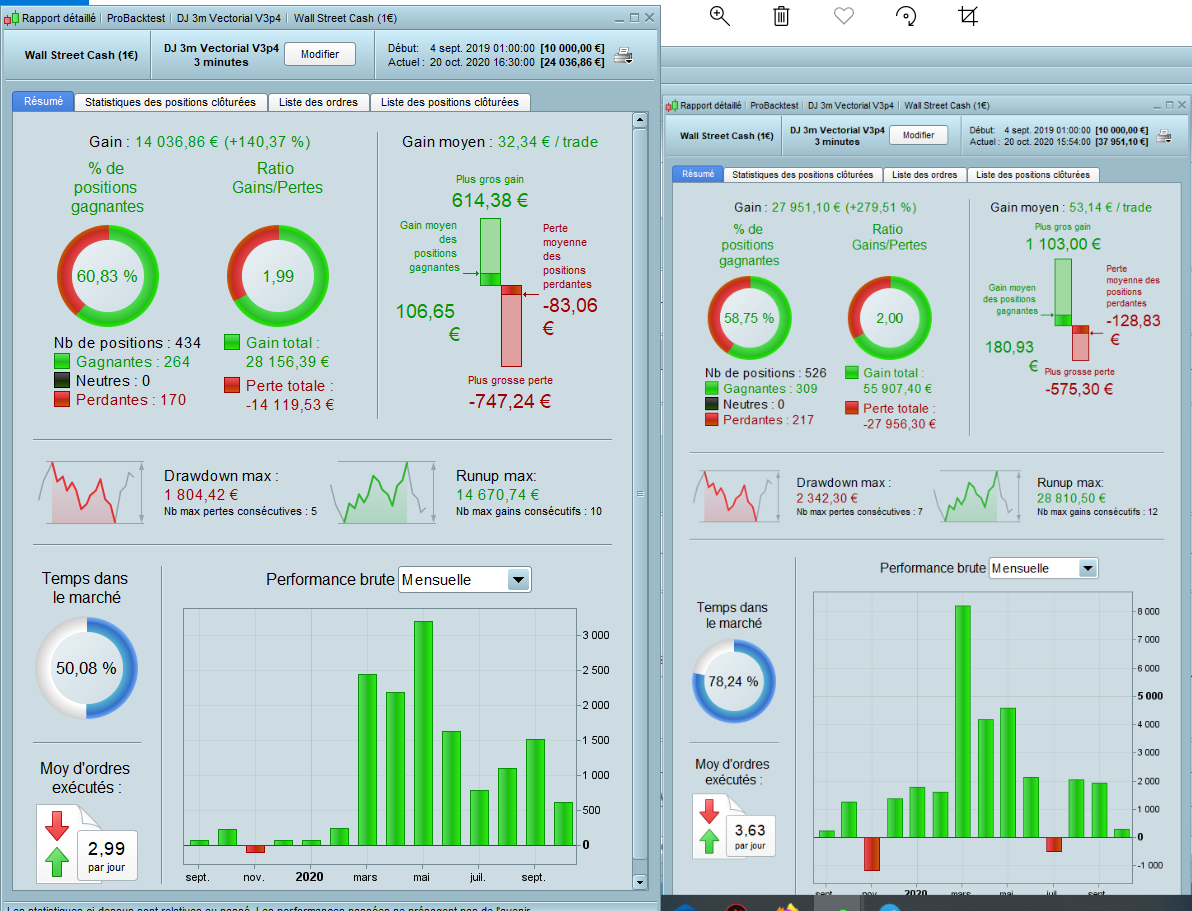Click the zoom-in magnifier icon

click(719, 16)
